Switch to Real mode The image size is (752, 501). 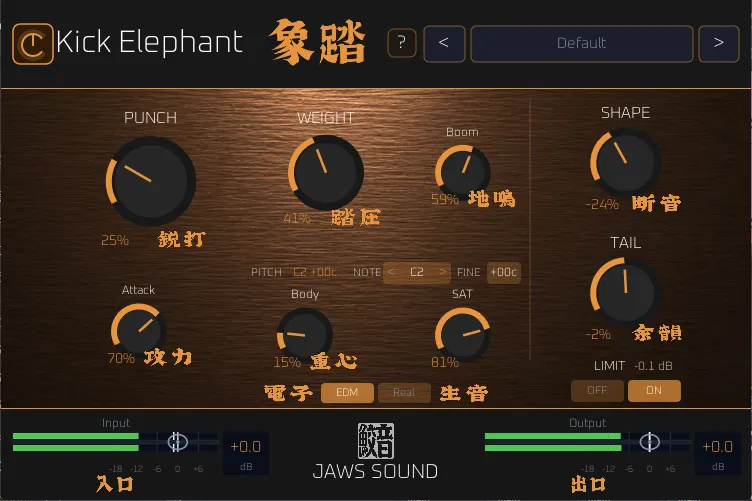coord(404,393)
